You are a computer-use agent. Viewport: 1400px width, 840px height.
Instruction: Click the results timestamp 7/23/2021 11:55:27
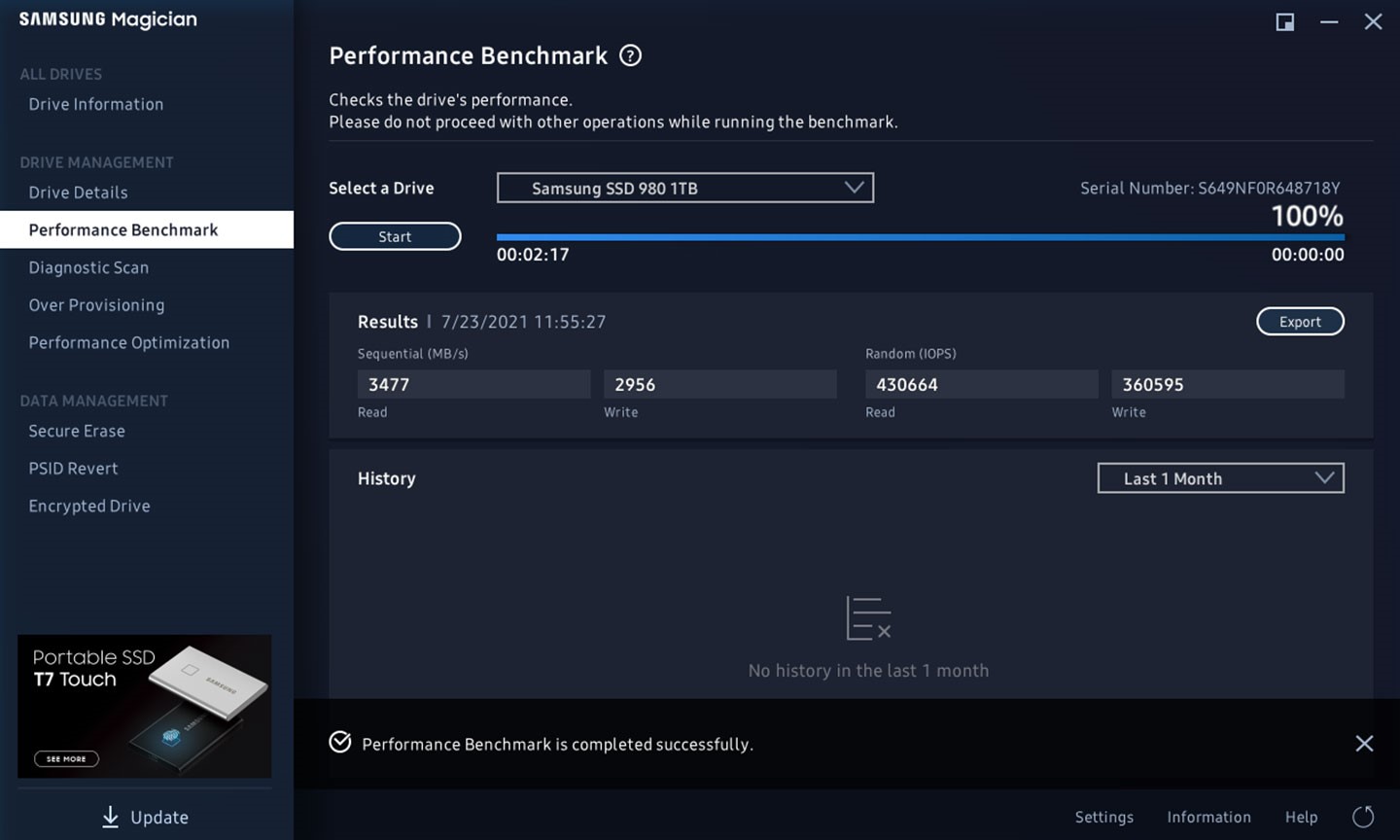click(523, 322)
